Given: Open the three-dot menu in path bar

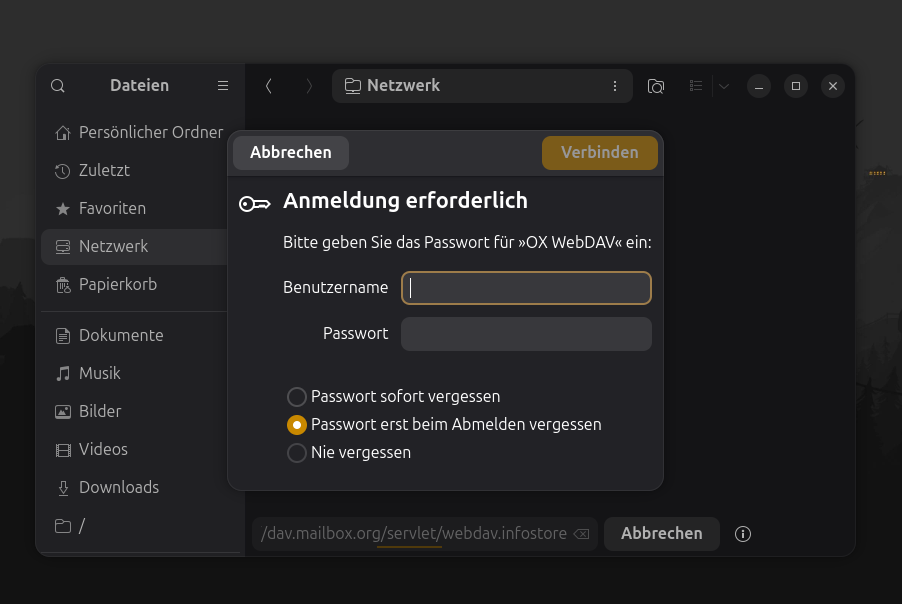Looking at the screenshot, I should (614, 86).
